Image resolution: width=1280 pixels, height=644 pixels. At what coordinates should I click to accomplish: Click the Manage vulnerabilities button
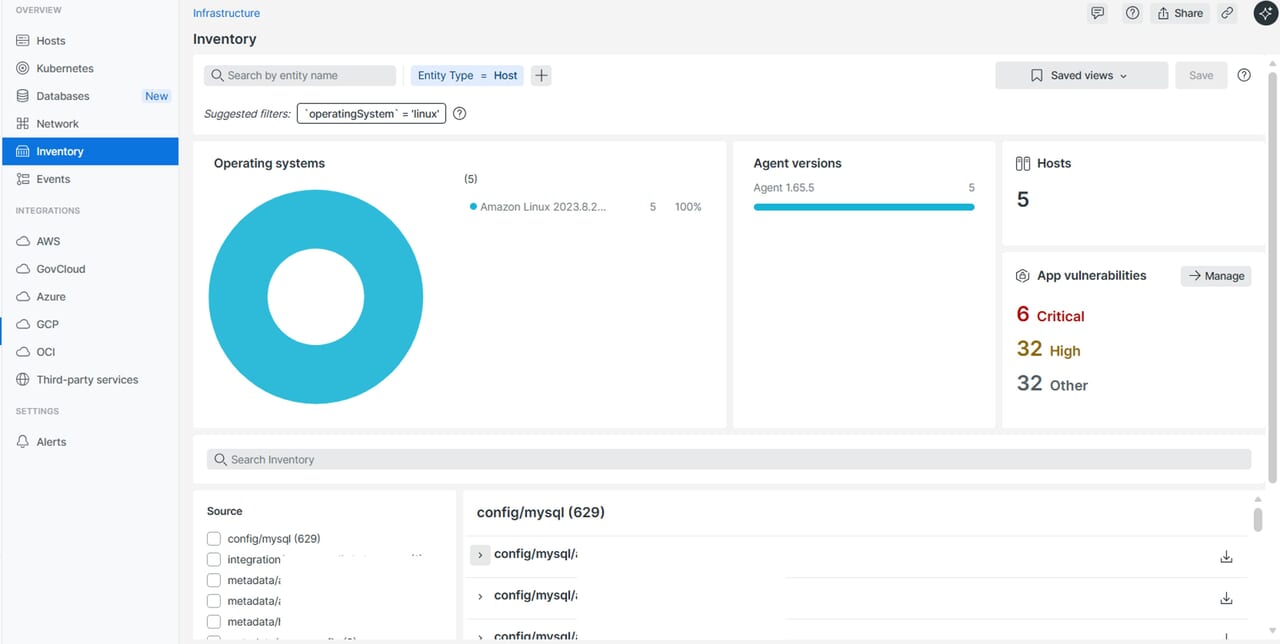click(x=1216, y=276)
